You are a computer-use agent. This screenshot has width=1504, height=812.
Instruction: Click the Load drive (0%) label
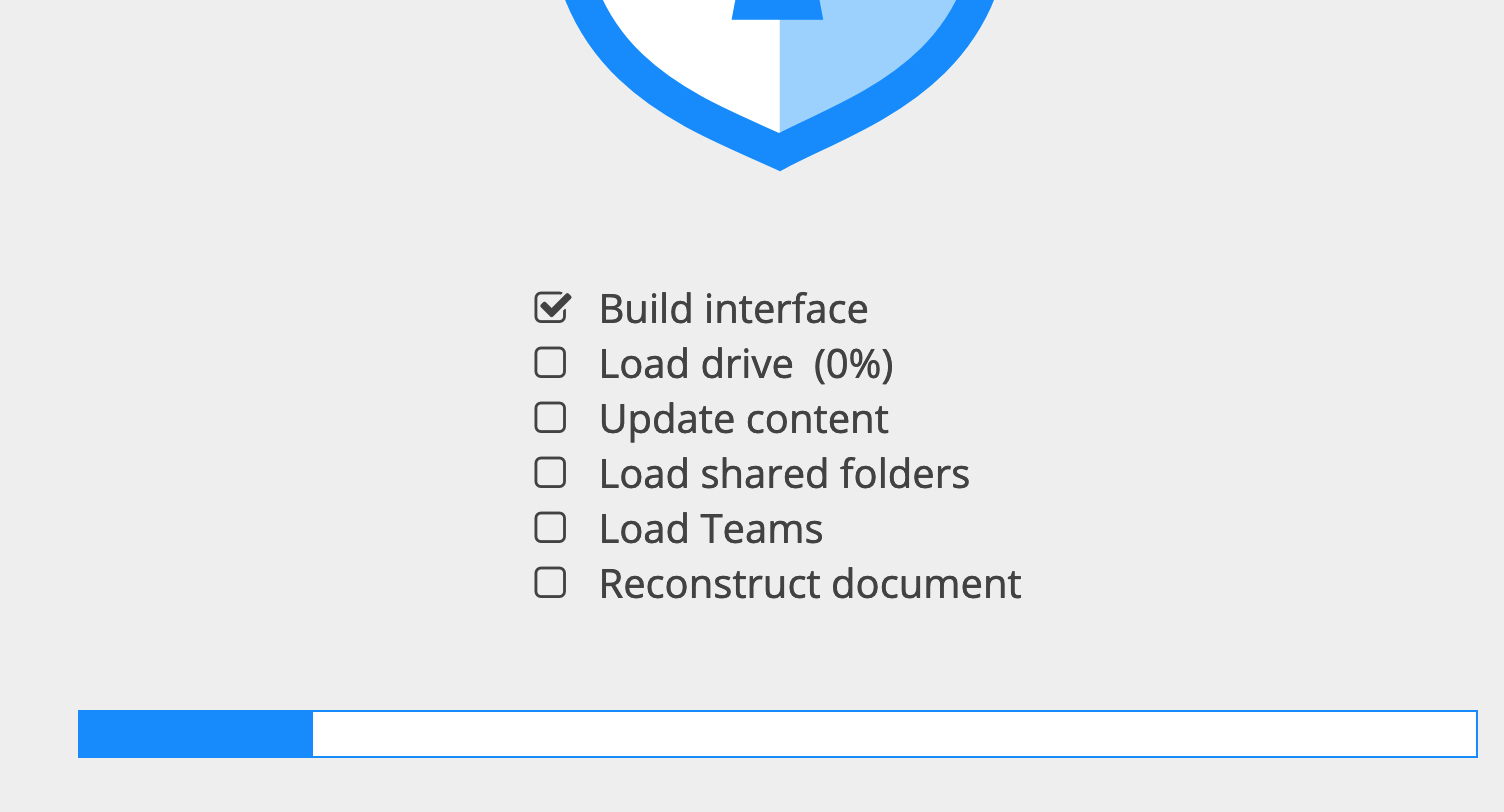point(747,363)
